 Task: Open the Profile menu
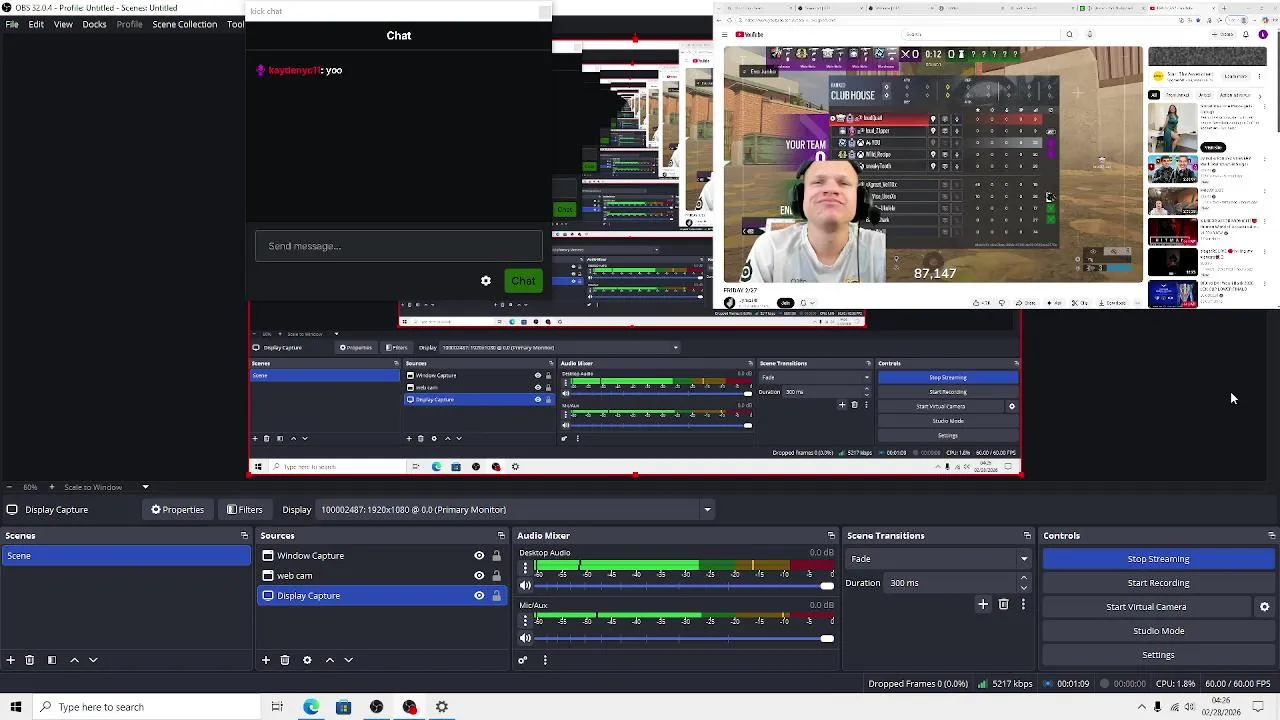click(x=129, y=24)
